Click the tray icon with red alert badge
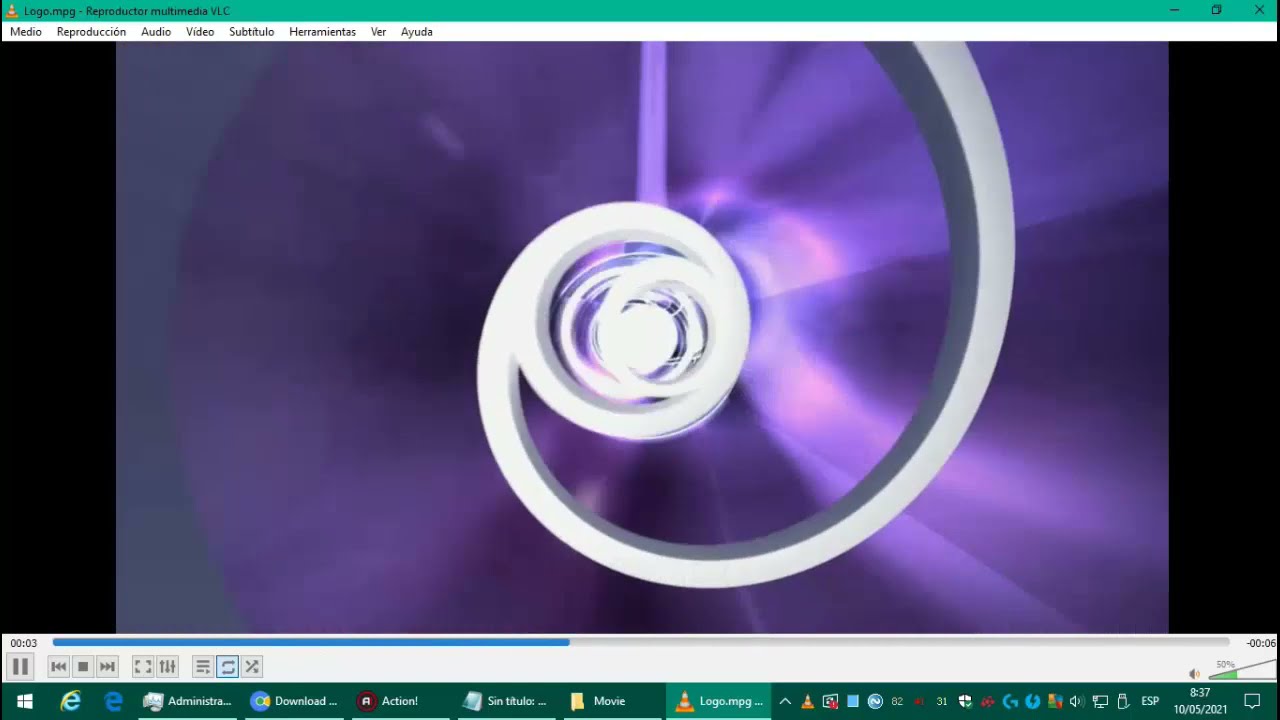Image resolution: width=1280 pixels, height=720 pixels. (830, 701)
